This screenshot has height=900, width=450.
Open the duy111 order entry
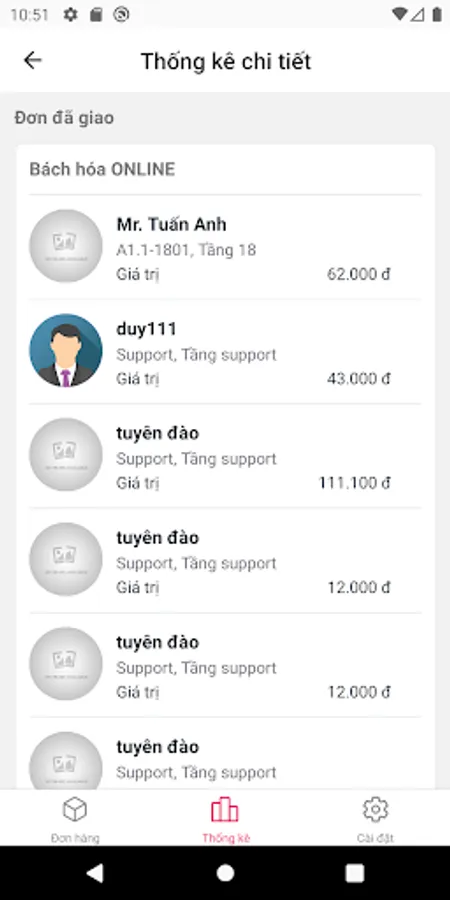[225, 351]
